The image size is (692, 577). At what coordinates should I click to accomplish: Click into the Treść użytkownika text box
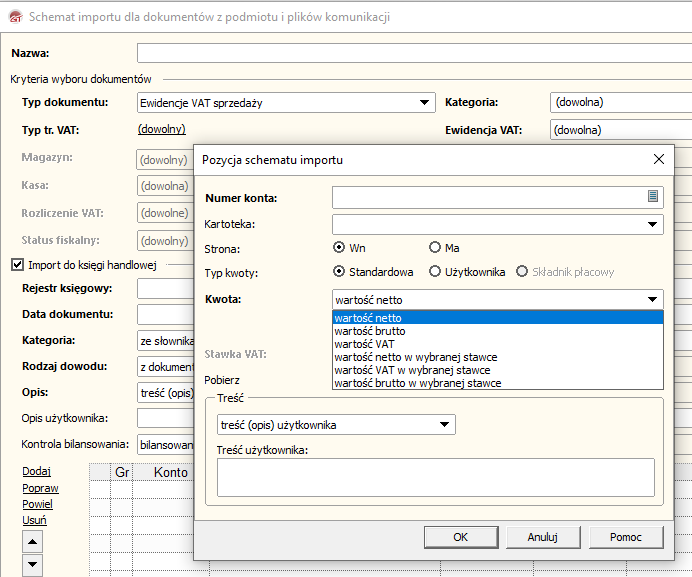pyautogui.click(x=435, y=477)
